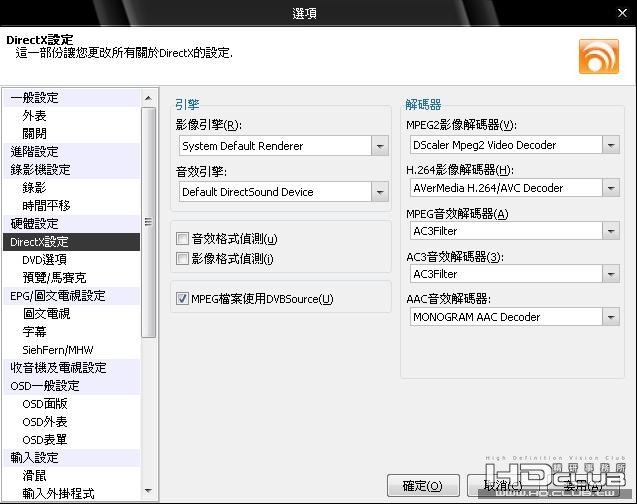Enable 音效格式偵測 checkbox
Image resolution: width=637 pixels, height=504 pixels.
pos(182,238)
